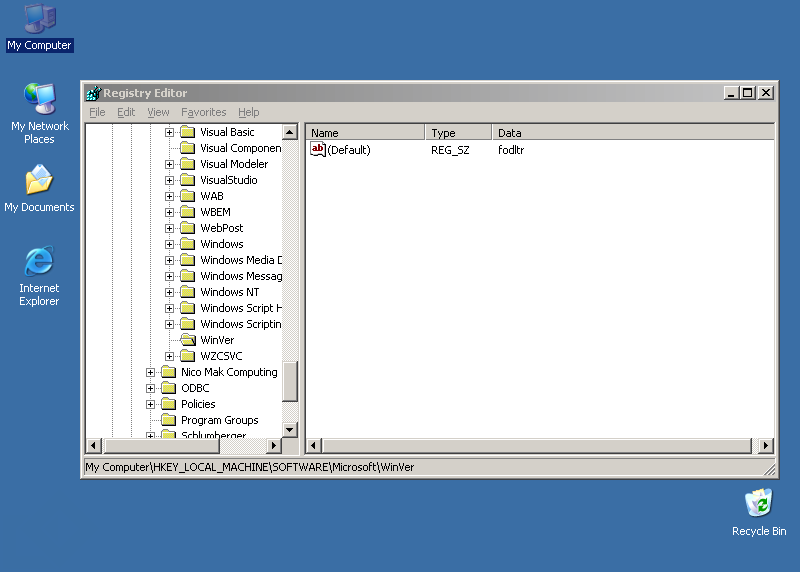
Task: Click the Windows NT folder icon
Action: (x=188, y=292)
